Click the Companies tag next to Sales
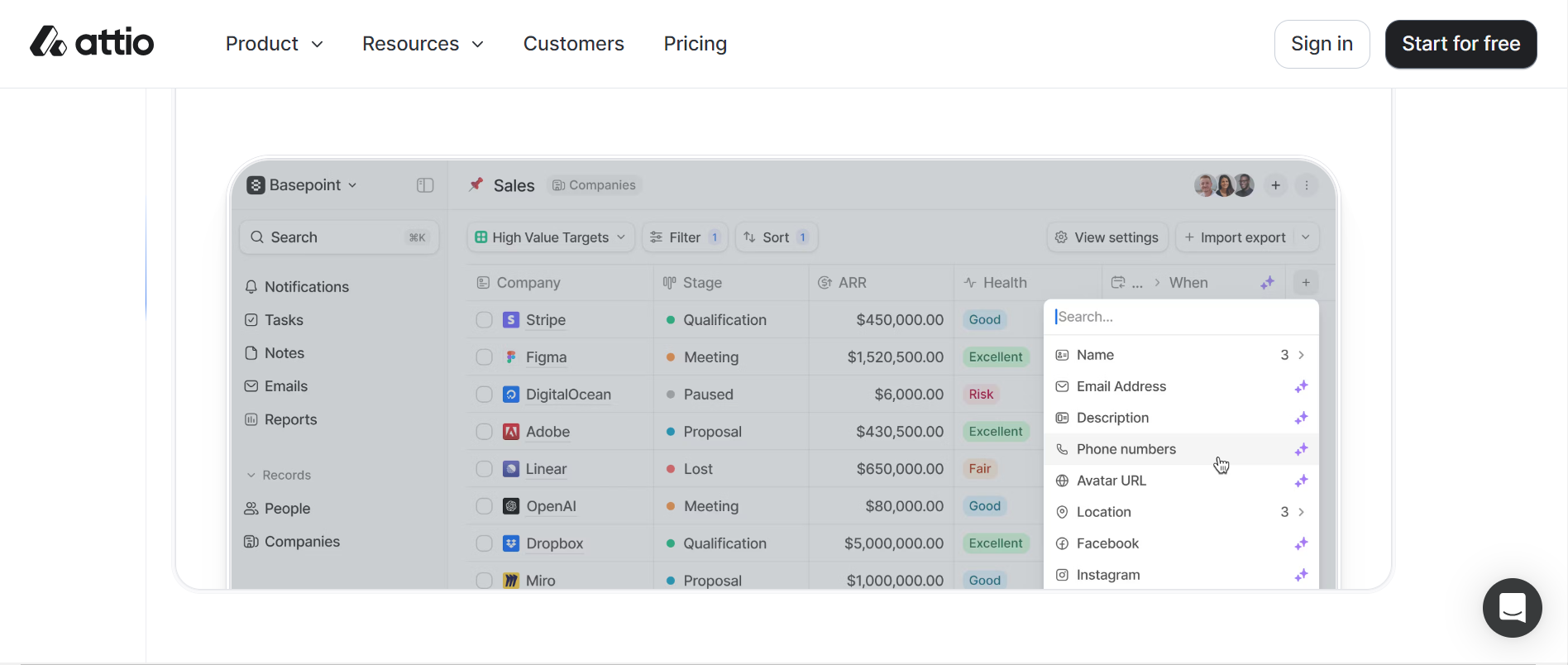This screenshot has width=1568, height=665. [594, 185]
